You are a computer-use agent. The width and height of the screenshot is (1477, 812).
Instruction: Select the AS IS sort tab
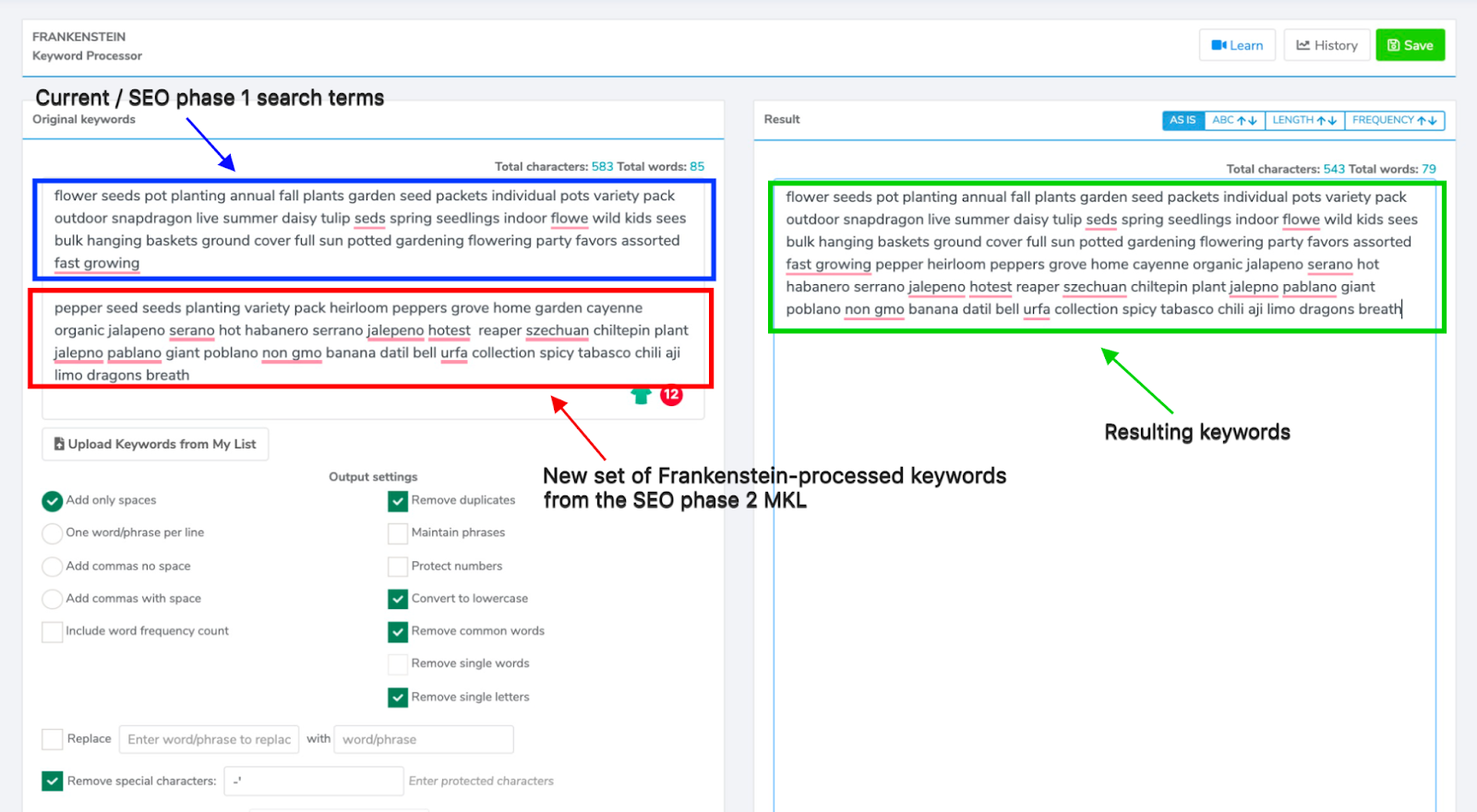tap(1183, 120)
